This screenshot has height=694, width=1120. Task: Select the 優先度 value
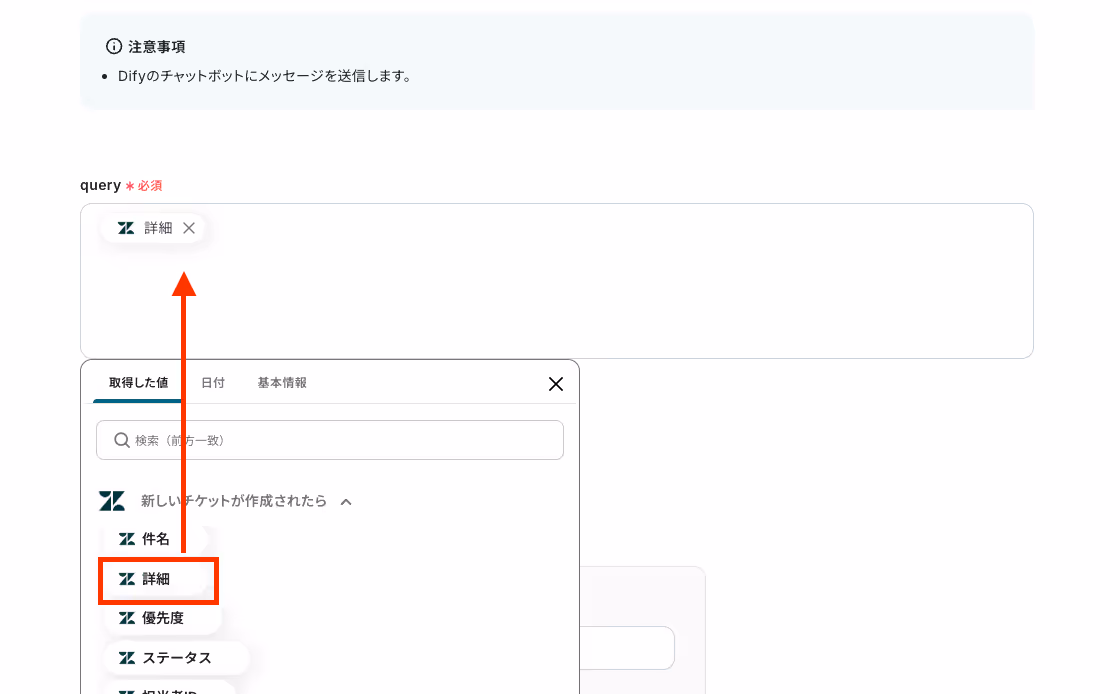tap(162, 618)
